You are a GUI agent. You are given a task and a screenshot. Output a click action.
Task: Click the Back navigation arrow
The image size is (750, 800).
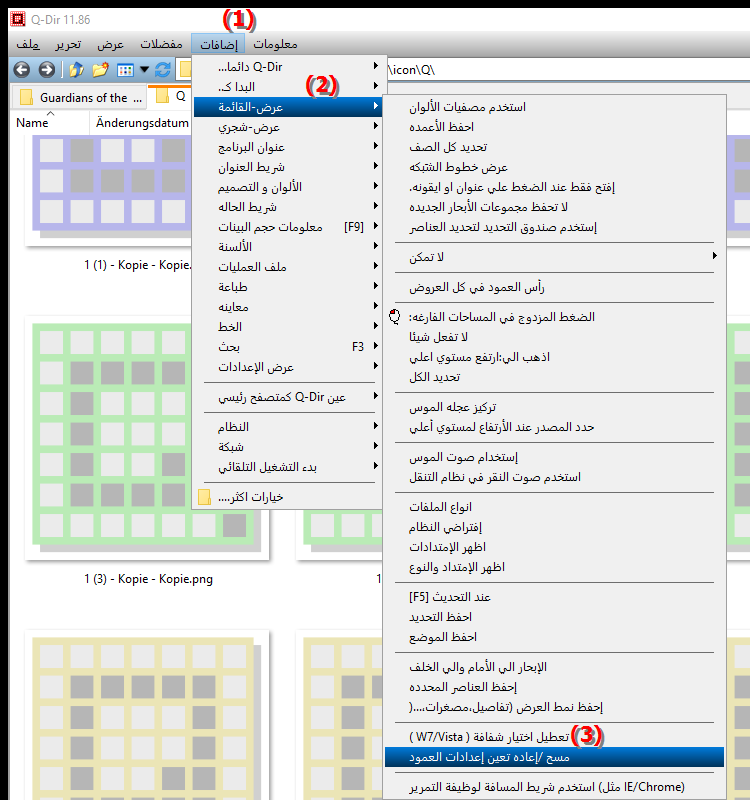point(21,69)
